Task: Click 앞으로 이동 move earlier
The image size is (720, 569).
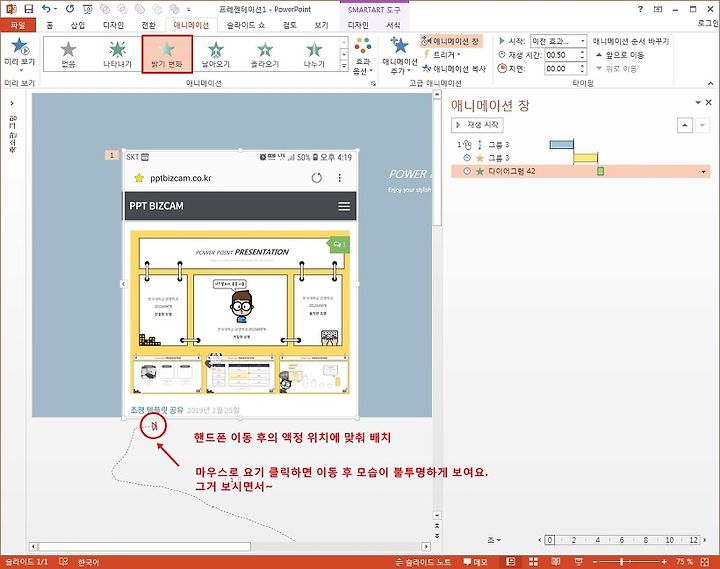Action: click(620, 55)
